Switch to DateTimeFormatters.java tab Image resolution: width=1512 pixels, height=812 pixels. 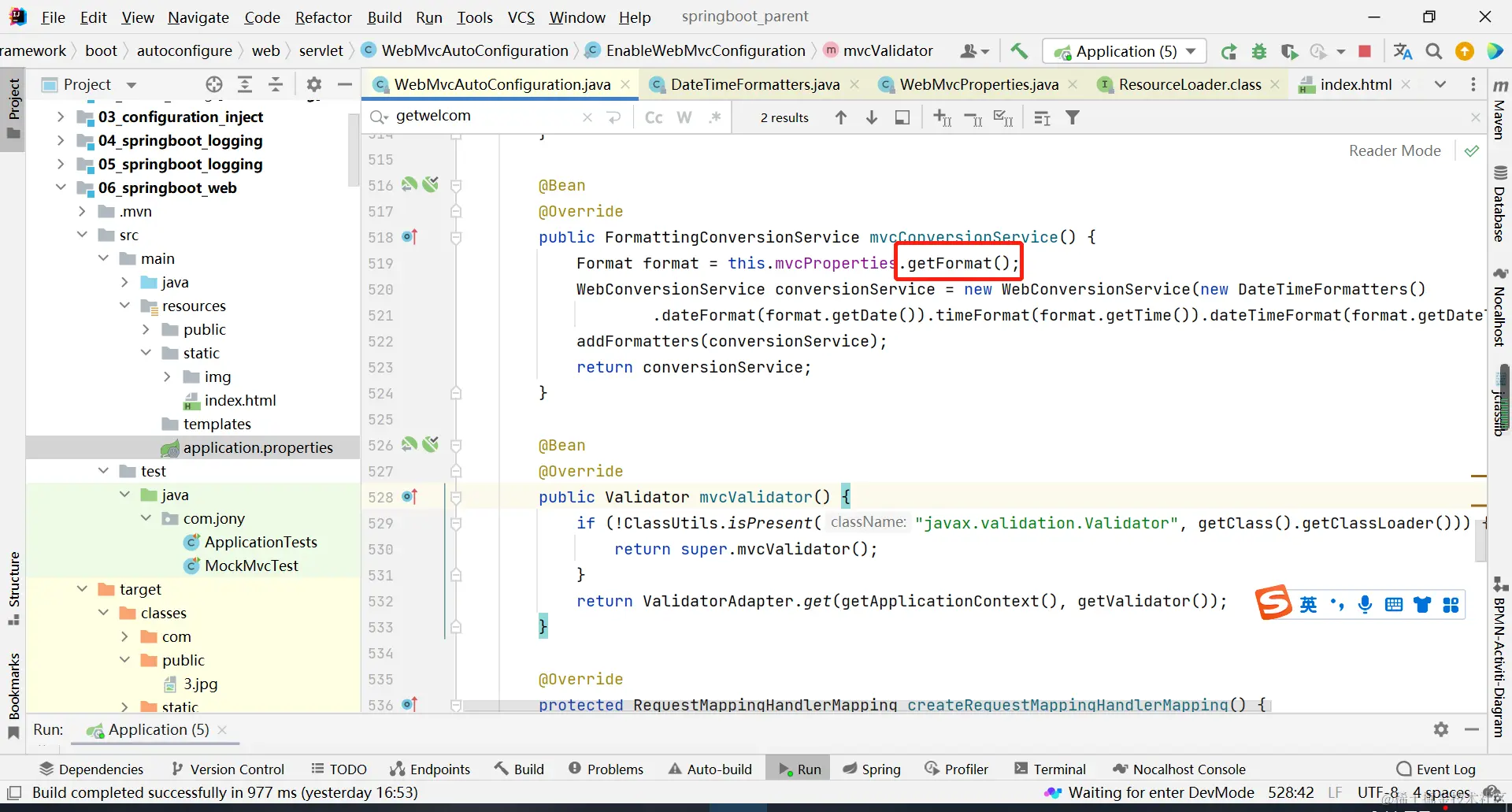[755, 84]
